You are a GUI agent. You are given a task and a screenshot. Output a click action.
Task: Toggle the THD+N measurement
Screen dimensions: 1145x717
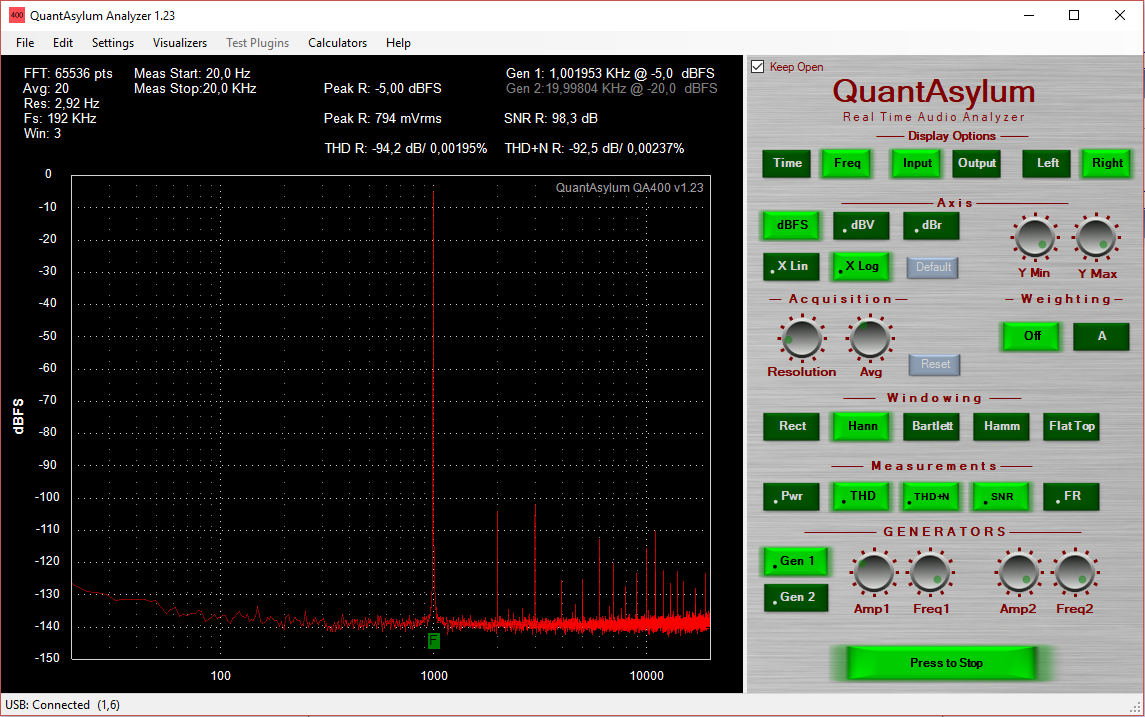932,496
